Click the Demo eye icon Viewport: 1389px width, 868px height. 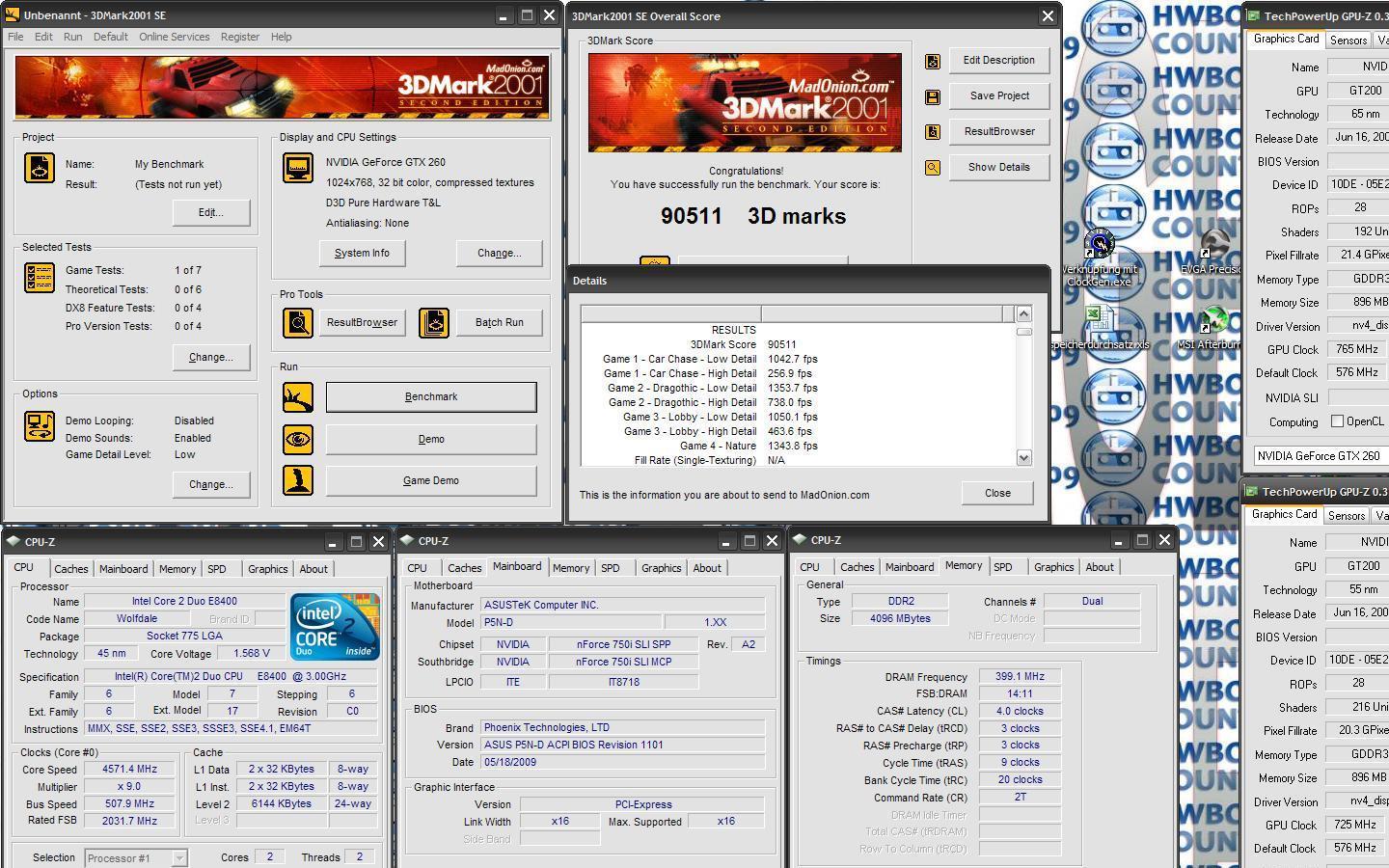298,440
